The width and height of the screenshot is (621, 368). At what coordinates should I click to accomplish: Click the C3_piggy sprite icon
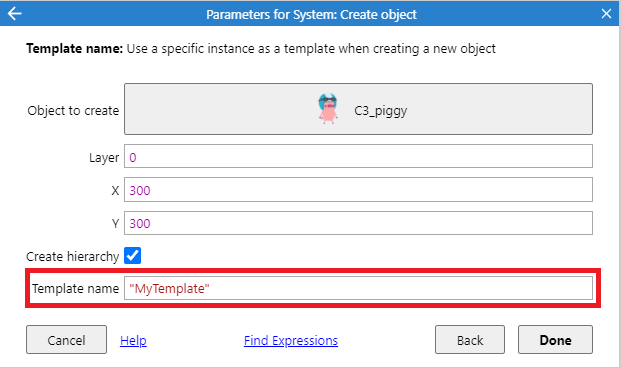328,109
